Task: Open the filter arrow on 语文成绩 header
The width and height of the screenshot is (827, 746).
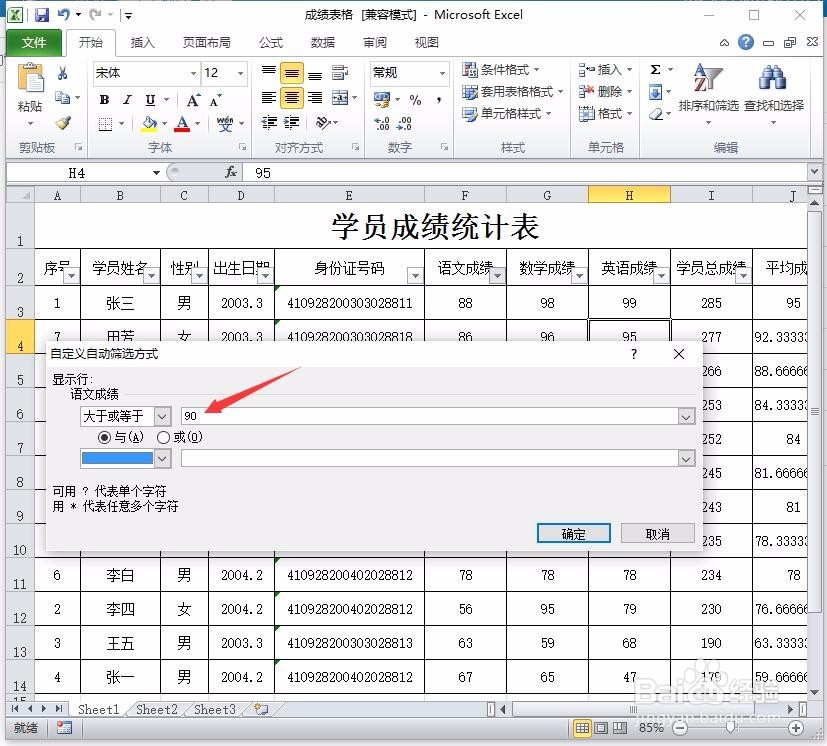Action: coord(497,275)
